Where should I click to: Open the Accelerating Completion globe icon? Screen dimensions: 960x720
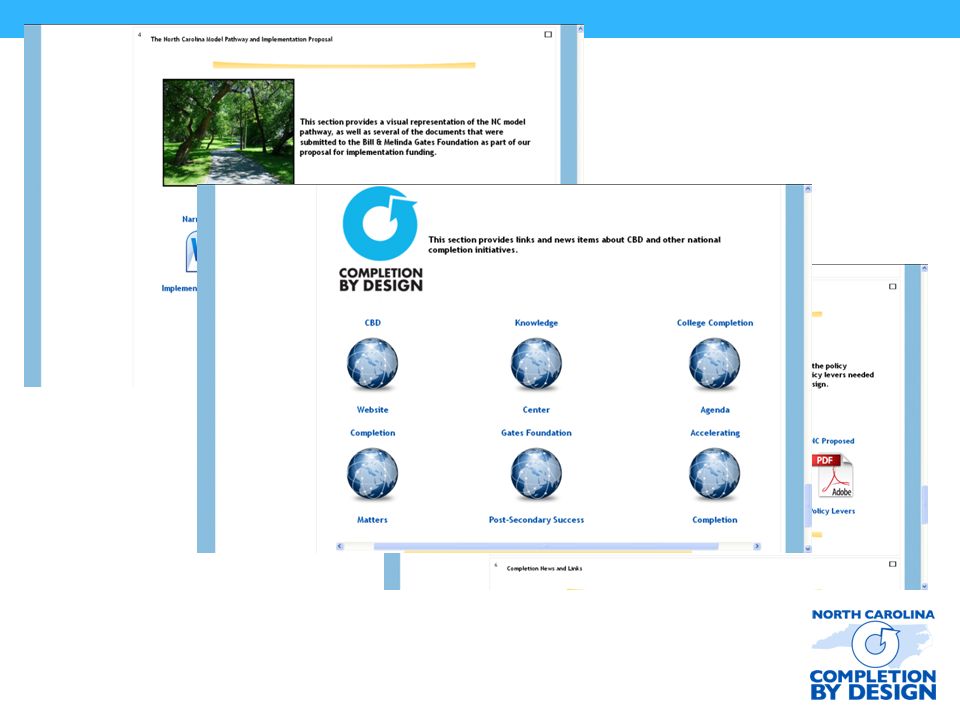click(x=714, y=474)
